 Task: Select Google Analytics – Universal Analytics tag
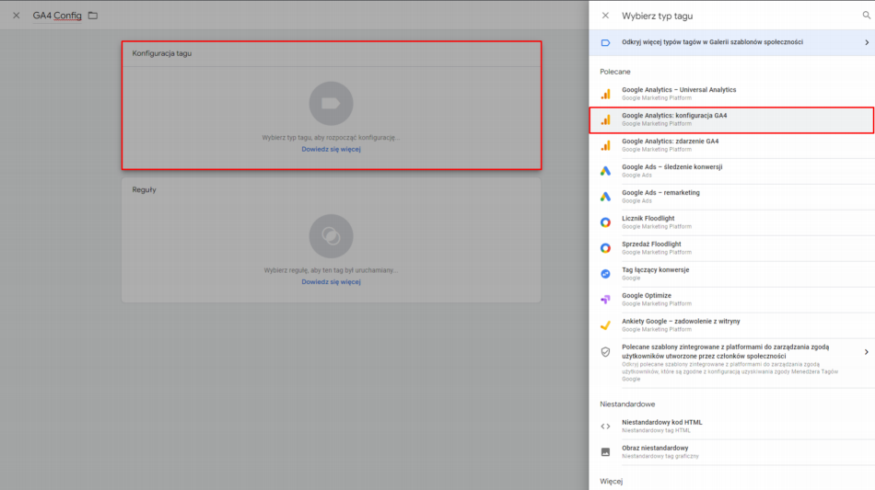(x=678, y=94)
